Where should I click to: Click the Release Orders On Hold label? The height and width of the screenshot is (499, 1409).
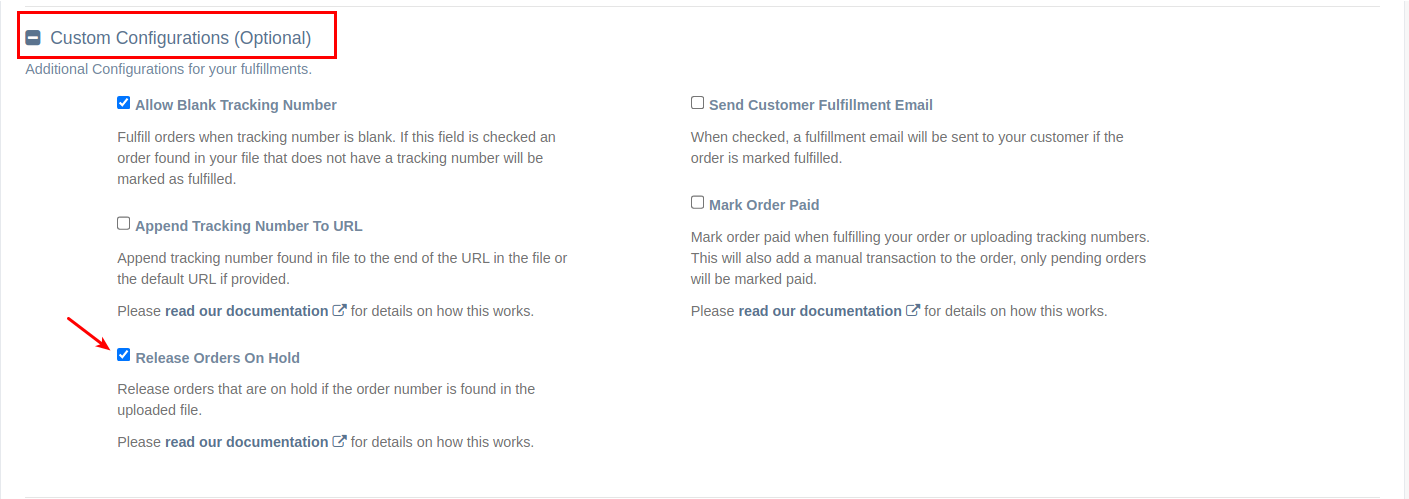point(217,358)
